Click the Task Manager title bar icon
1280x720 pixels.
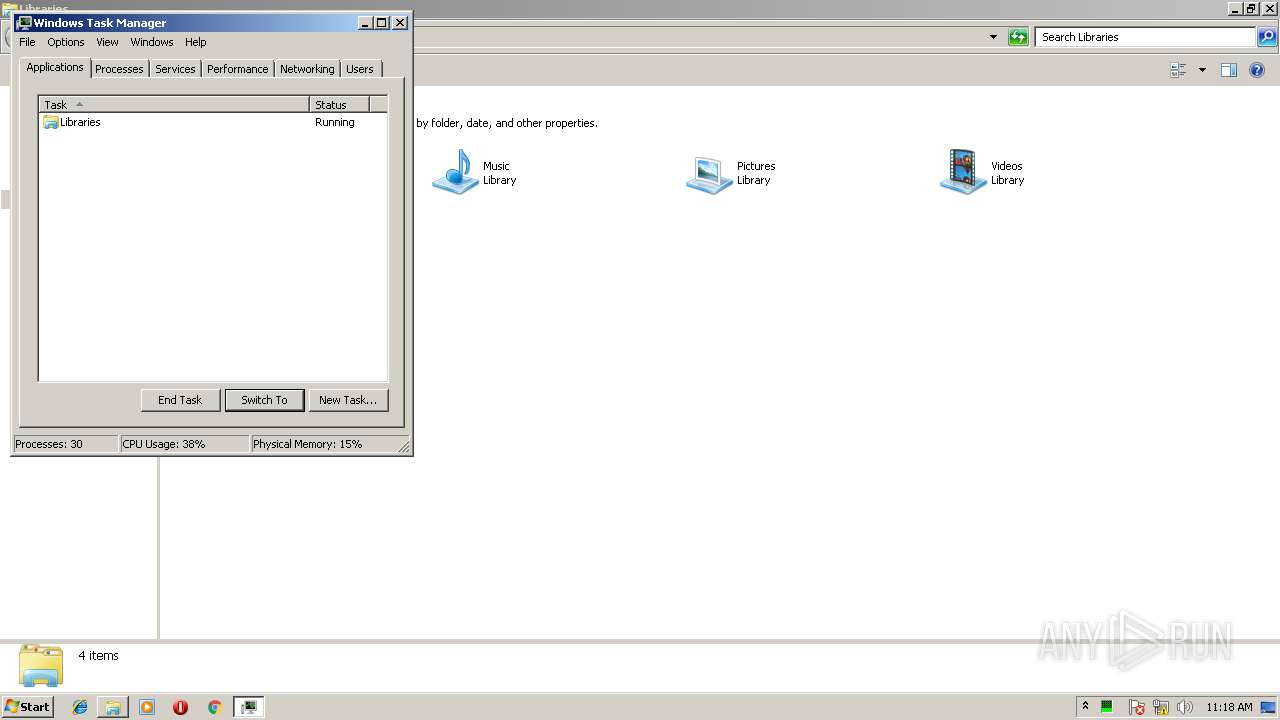tap(24, 22)
